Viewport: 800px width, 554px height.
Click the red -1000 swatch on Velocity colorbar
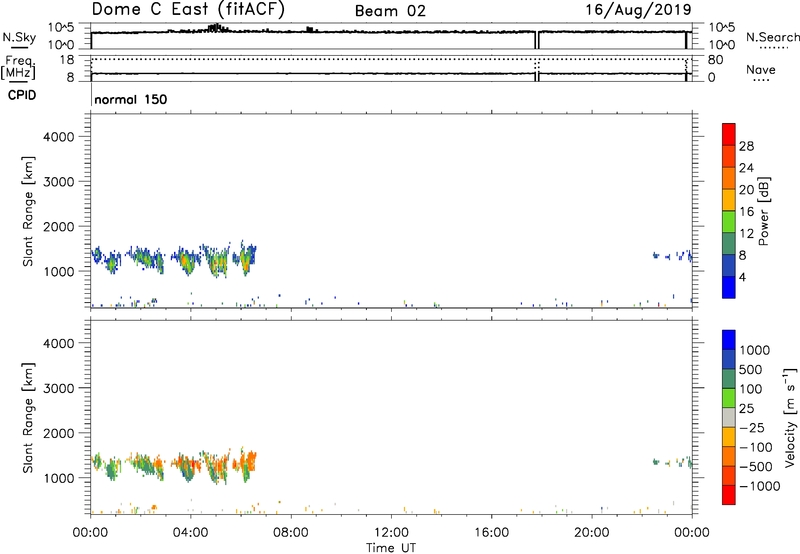click(x=729, y=495)
